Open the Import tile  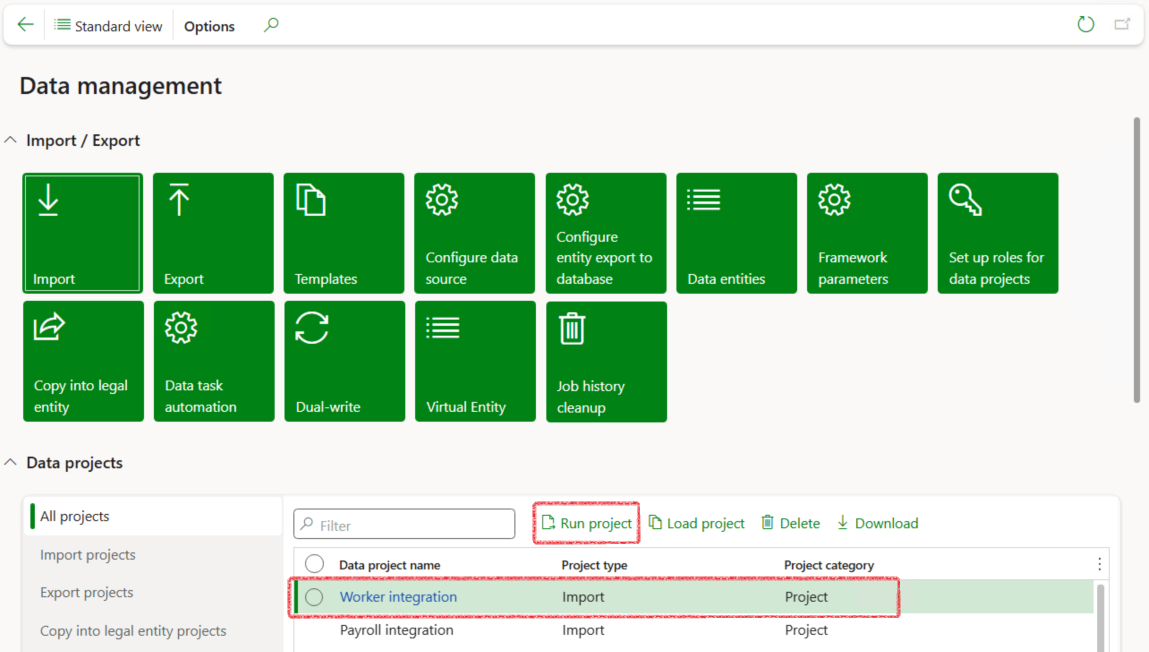[x=82, y=233]
